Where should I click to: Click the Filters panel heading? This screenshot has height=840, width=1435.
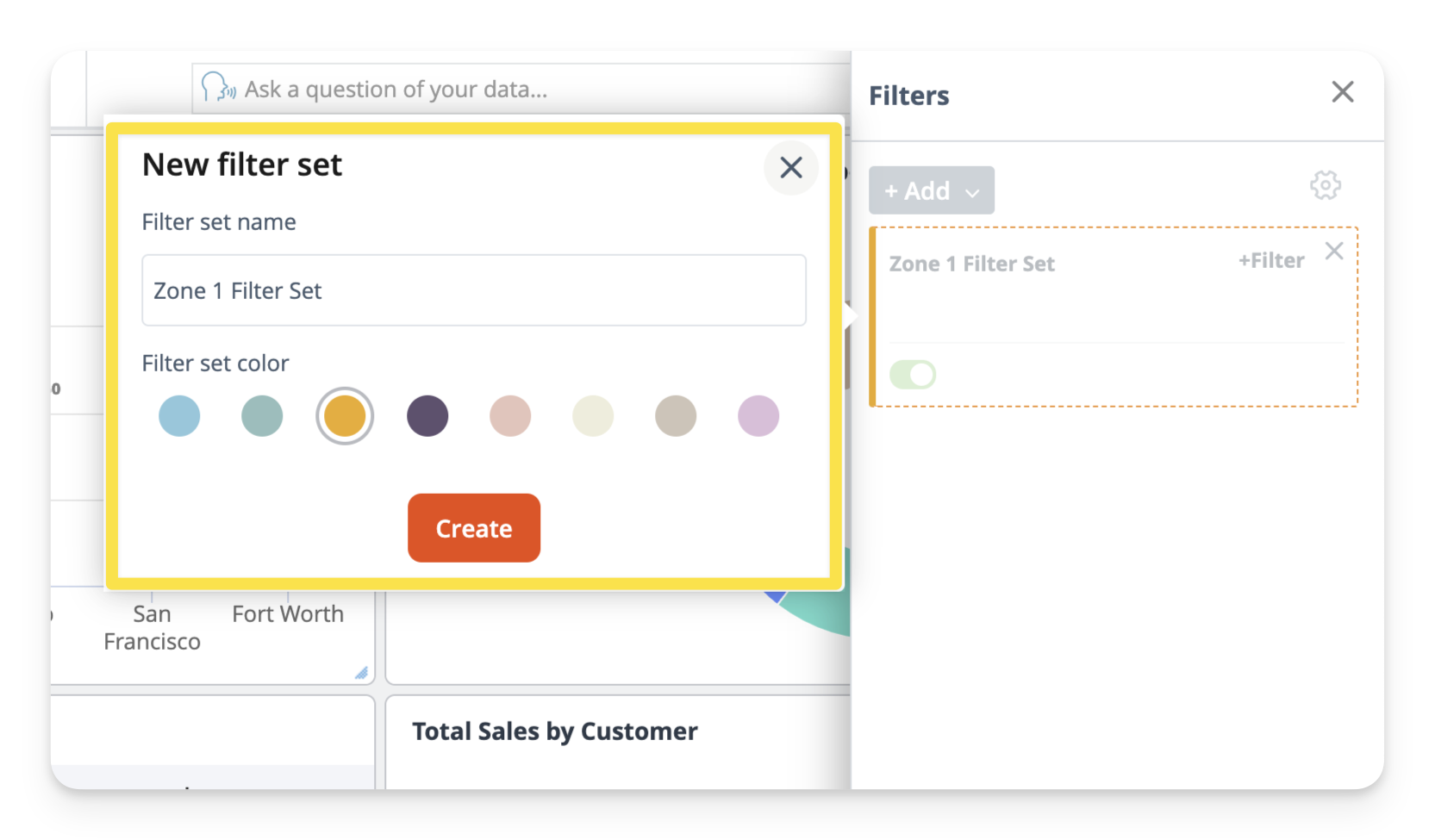(x=908, y=96)
